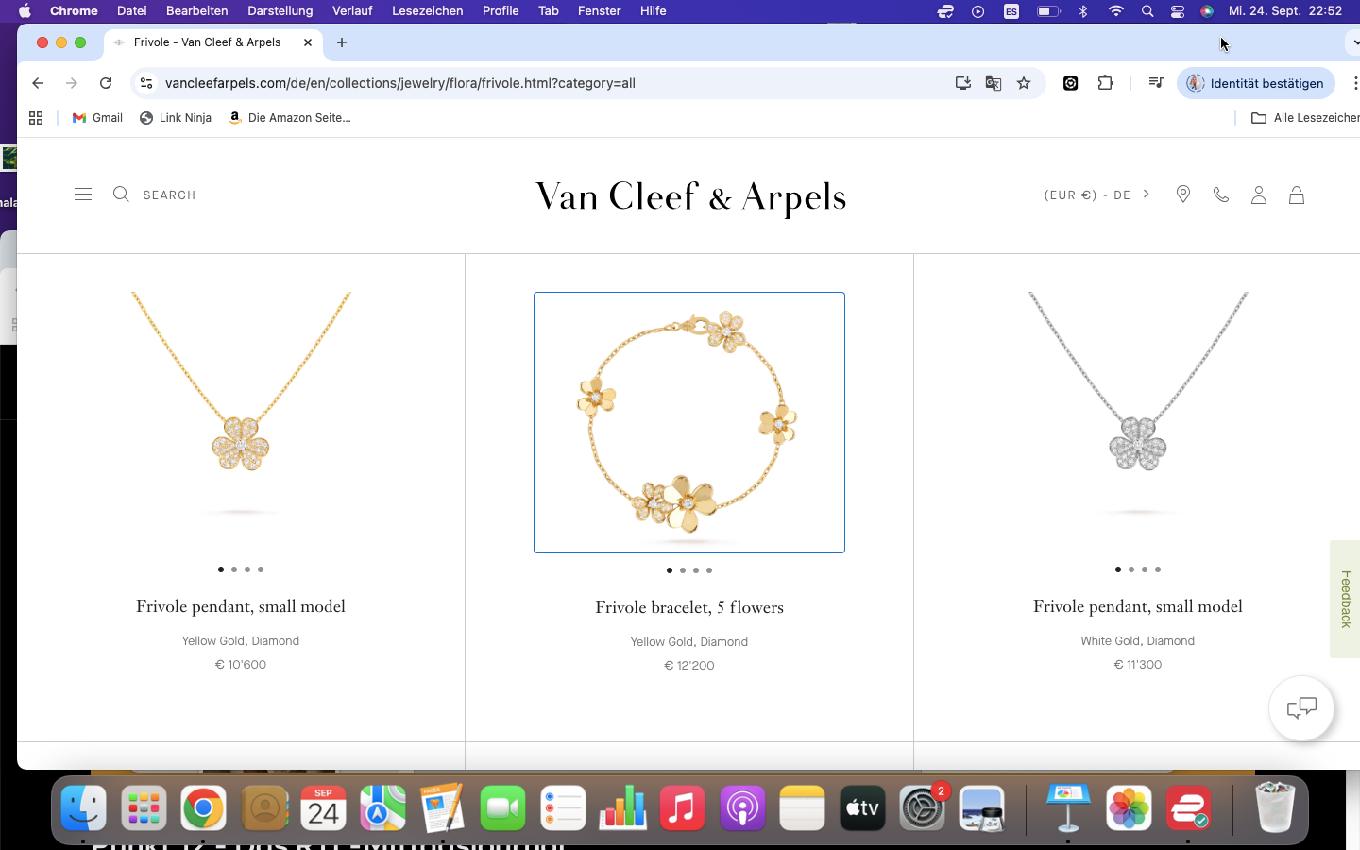Open the hamburger navigation menu
This screenshot has height=850, width=1360.
click(83, 194)
